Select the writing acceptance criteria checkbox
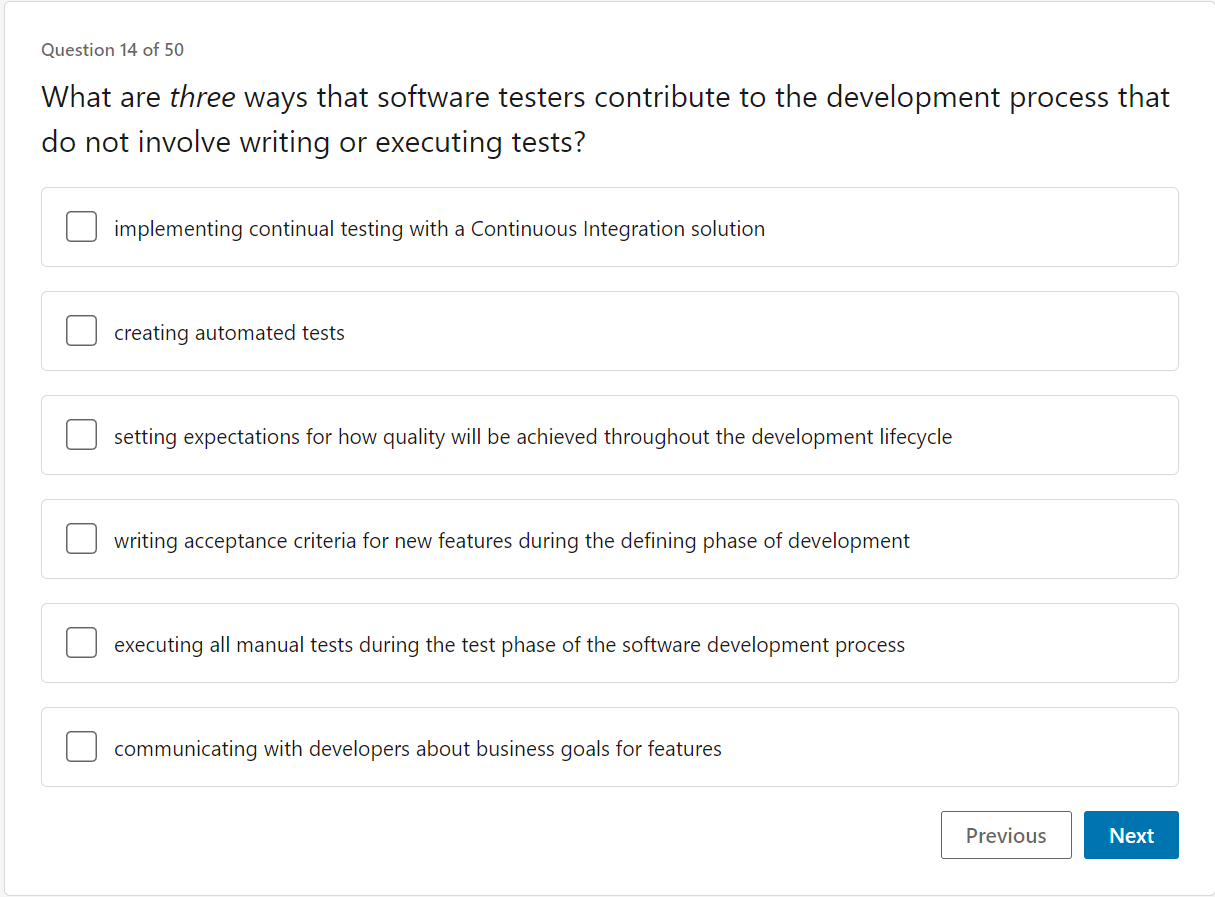The width and height of the screenshot is (1215, 897). (x=81, y=539)
